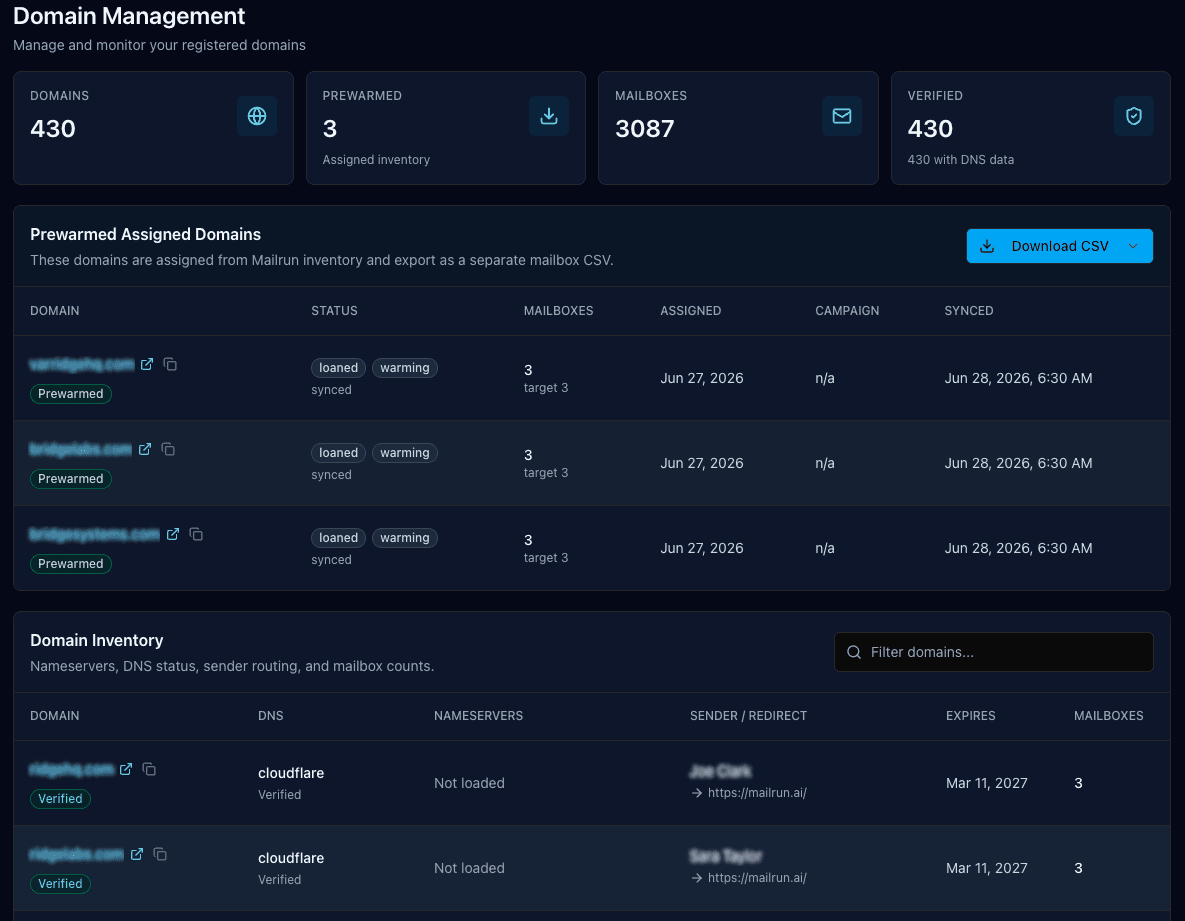Image resolution: width=1185 pixels, height=921 pixels.
Task: Click the Domain Inventory heading
Action: [x=97, y=640]
